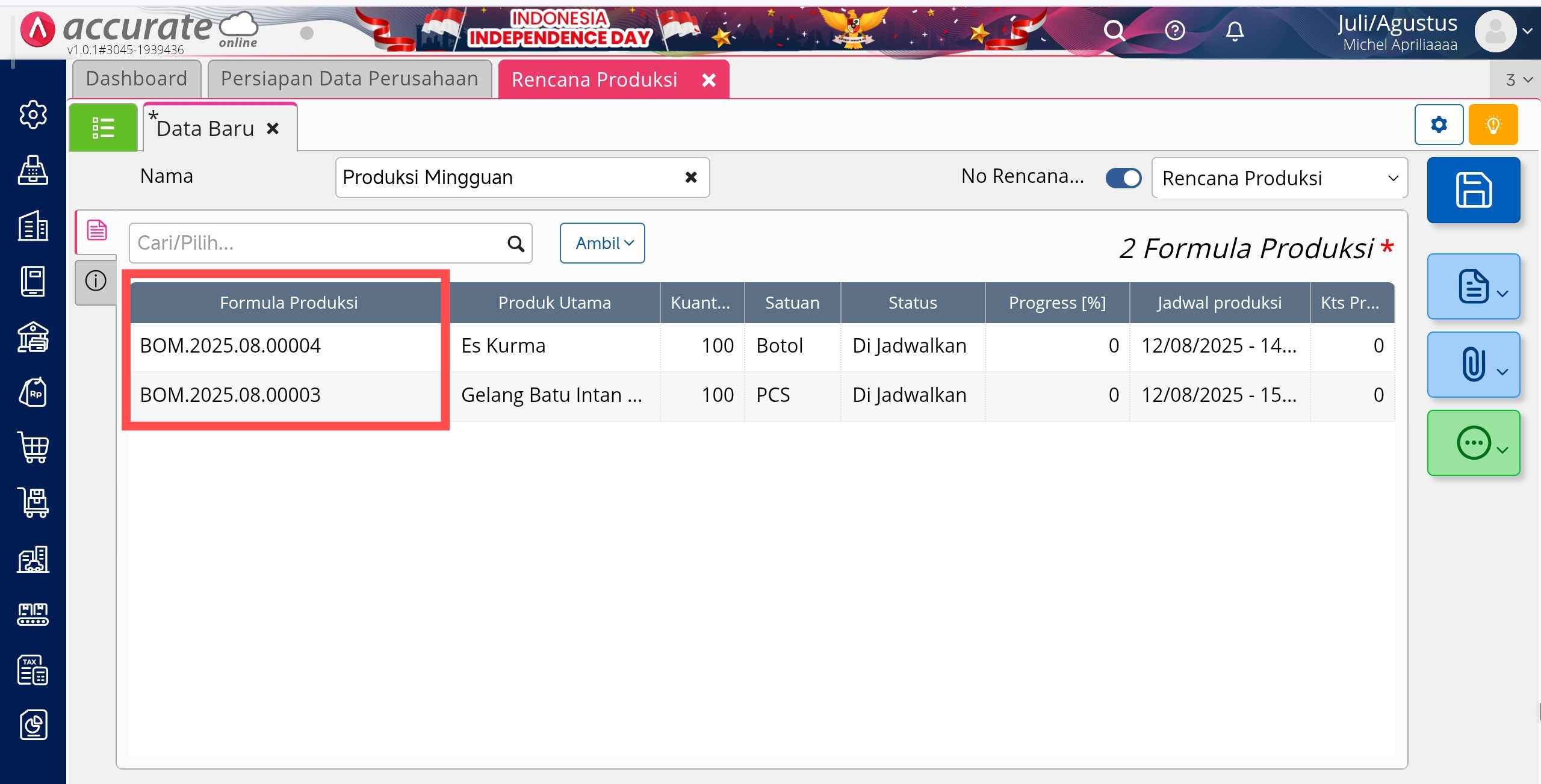Toggle the No Rencana auto-number switch
1541x784 pixels.
click(x=1123, y=177)
